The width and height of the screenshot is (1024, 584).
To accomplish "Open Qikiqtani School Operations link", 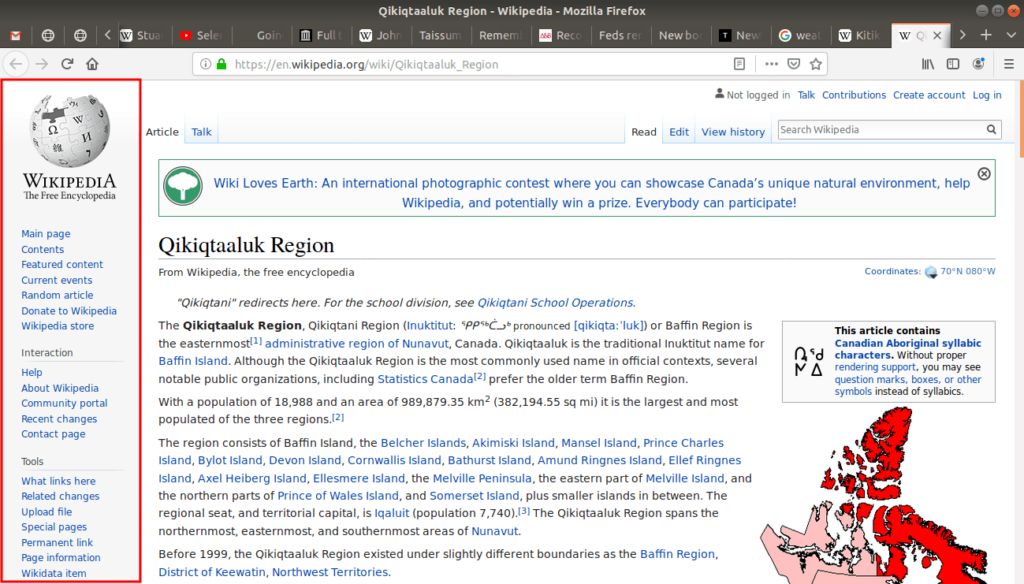I will tap(555, 303).
